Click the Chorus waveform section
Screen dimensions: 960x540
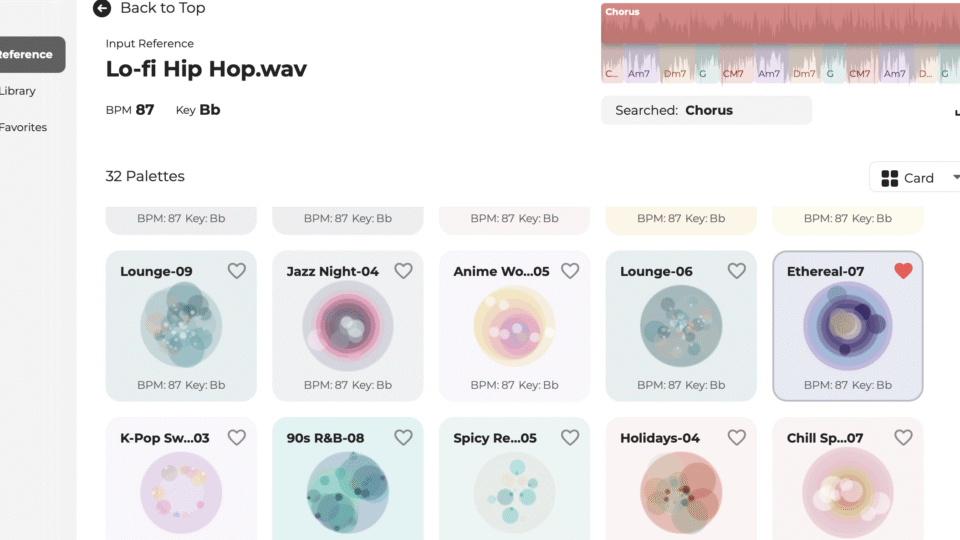tap(780, 23)
